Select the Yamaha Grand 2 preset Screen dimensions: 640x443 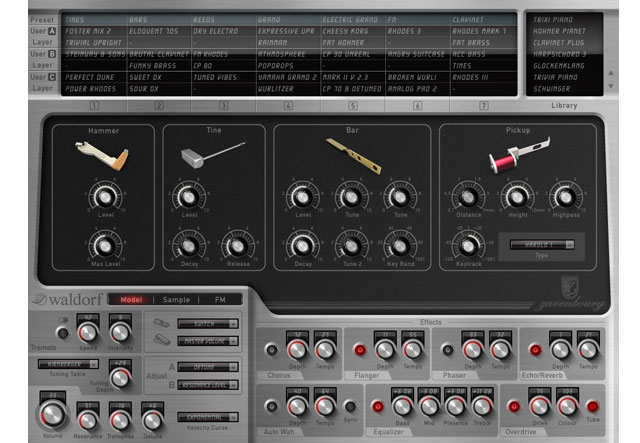[288, 77]
